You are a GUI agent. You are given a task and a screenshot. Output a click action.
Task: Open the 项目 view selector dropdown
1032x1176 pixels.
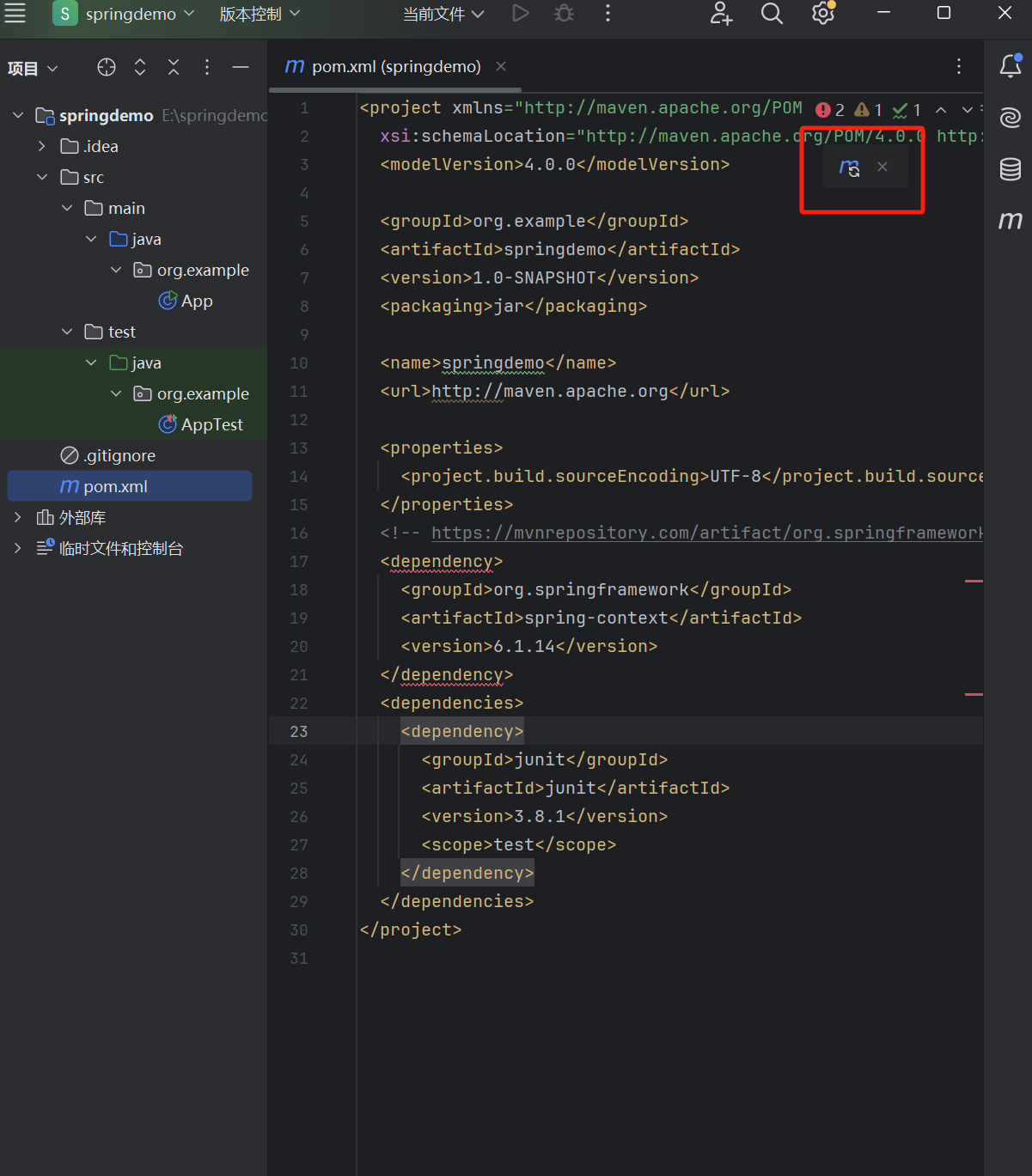tap(33, 69)
